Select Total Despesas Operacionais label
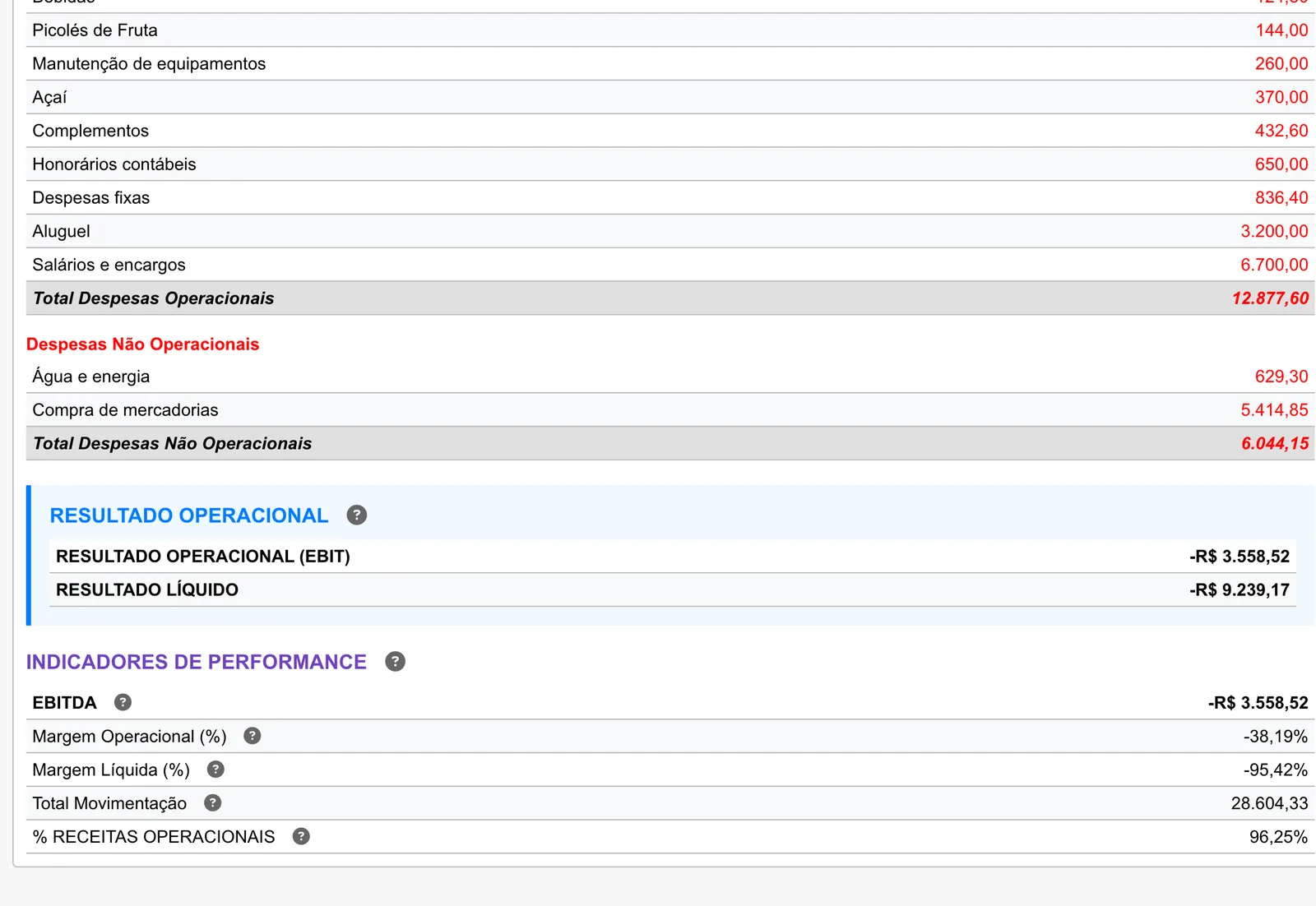The width and height of the screenshot is (1316, 906). [153, 298]
